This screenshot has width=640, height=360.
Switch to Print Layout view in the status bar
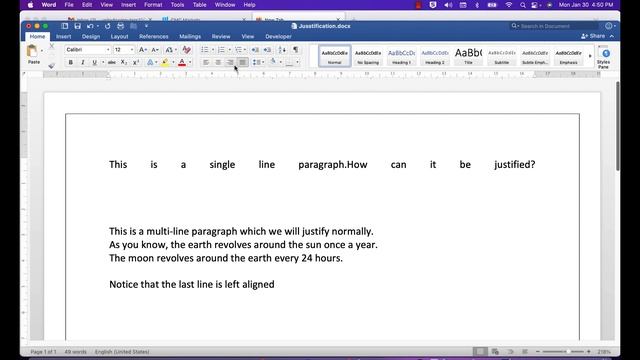480,351
